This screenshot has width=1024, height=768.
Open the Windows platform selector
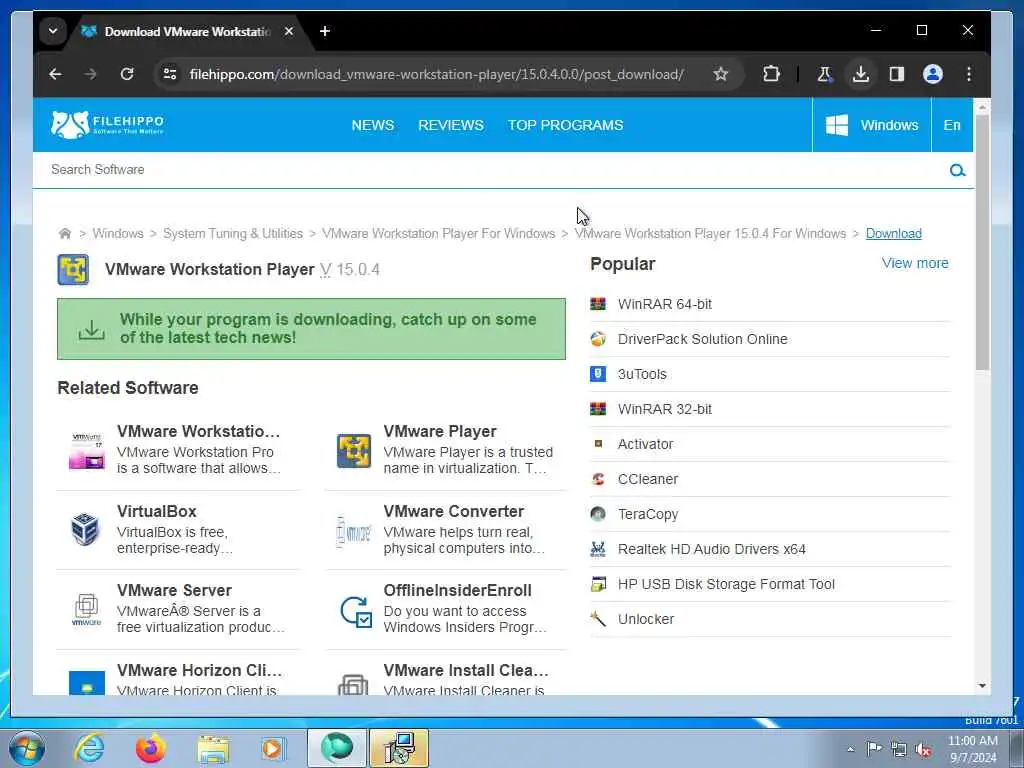[872, 125]
